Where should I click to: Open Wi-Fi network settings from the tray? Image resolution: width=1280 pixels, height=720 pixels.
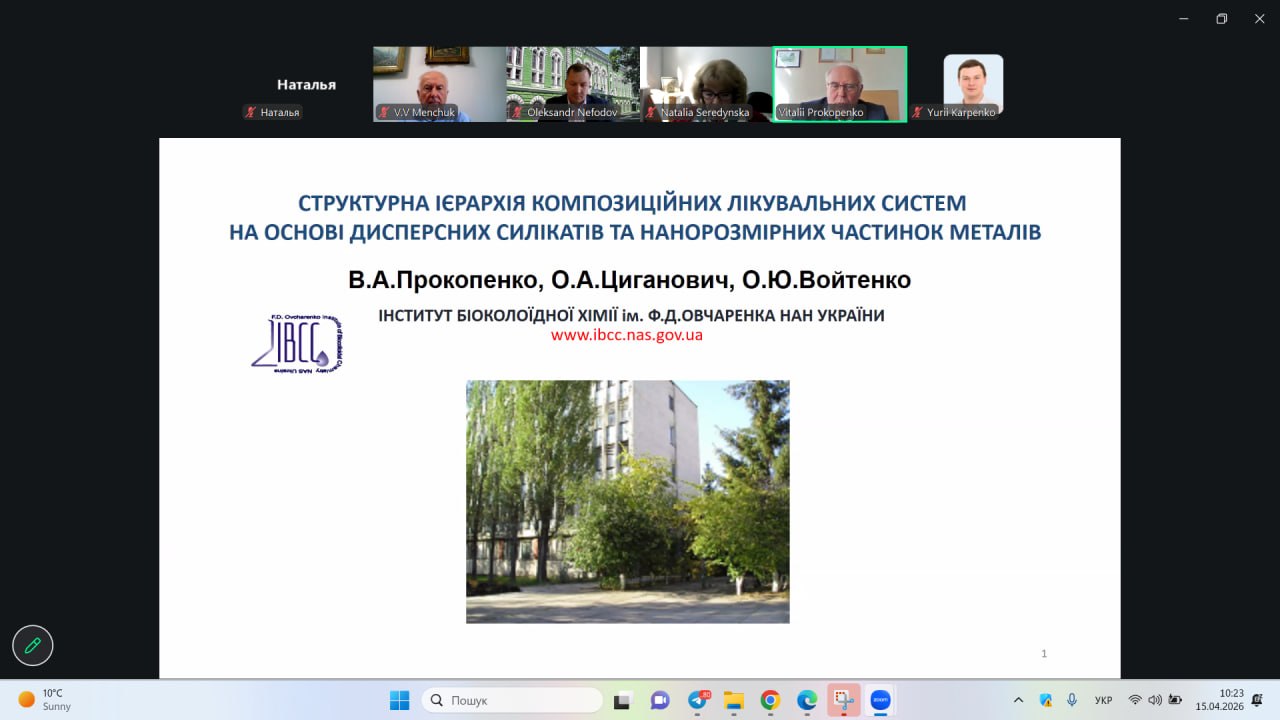click(1135, 700)
